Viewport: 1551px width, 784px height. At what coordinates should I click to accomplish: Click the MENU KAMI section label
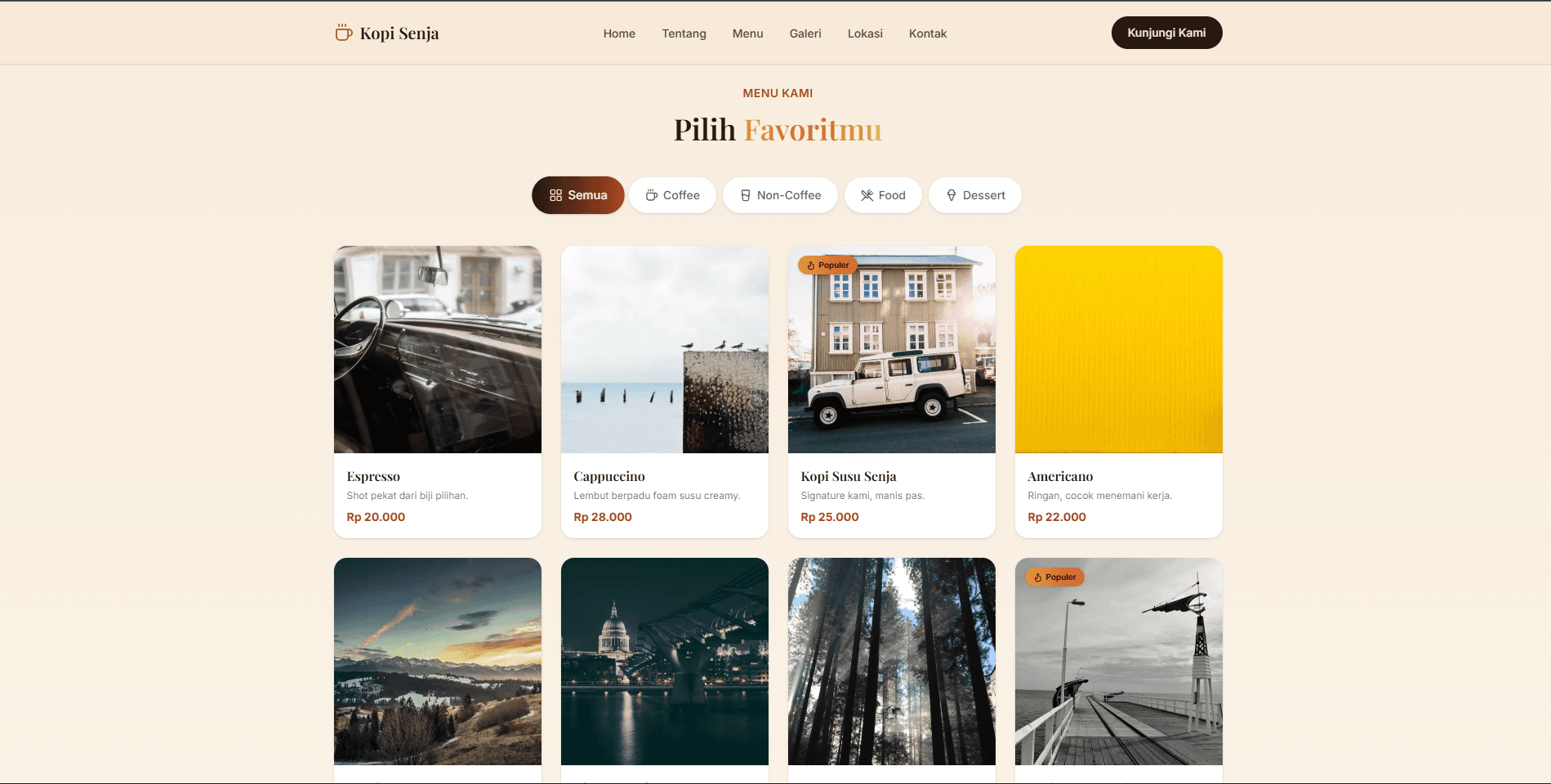778,93
